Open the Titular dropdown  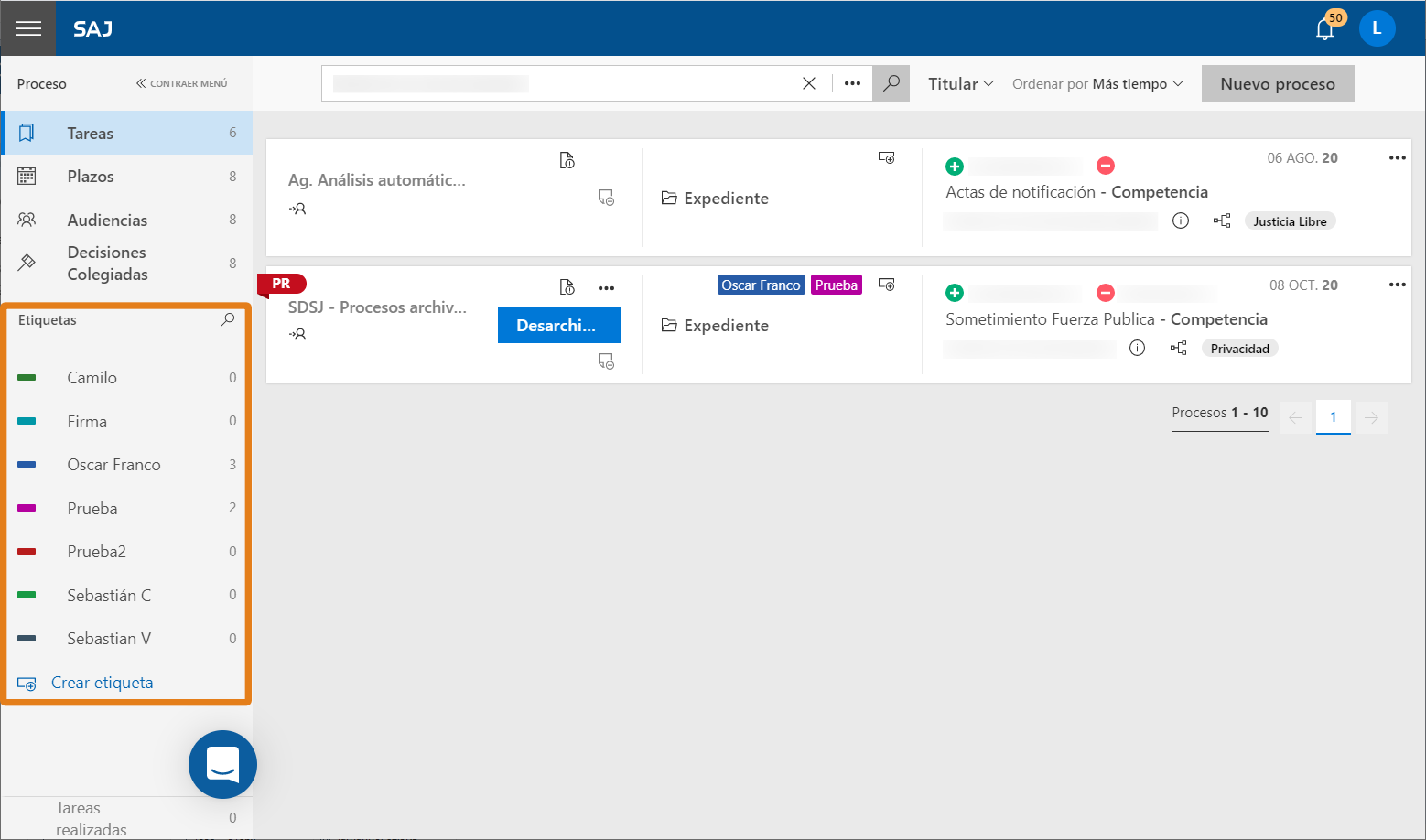coord(961,83)
